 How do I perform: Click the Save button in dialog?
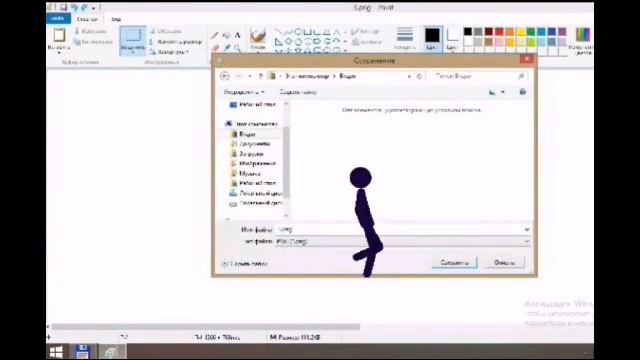(x=454, y=263)
